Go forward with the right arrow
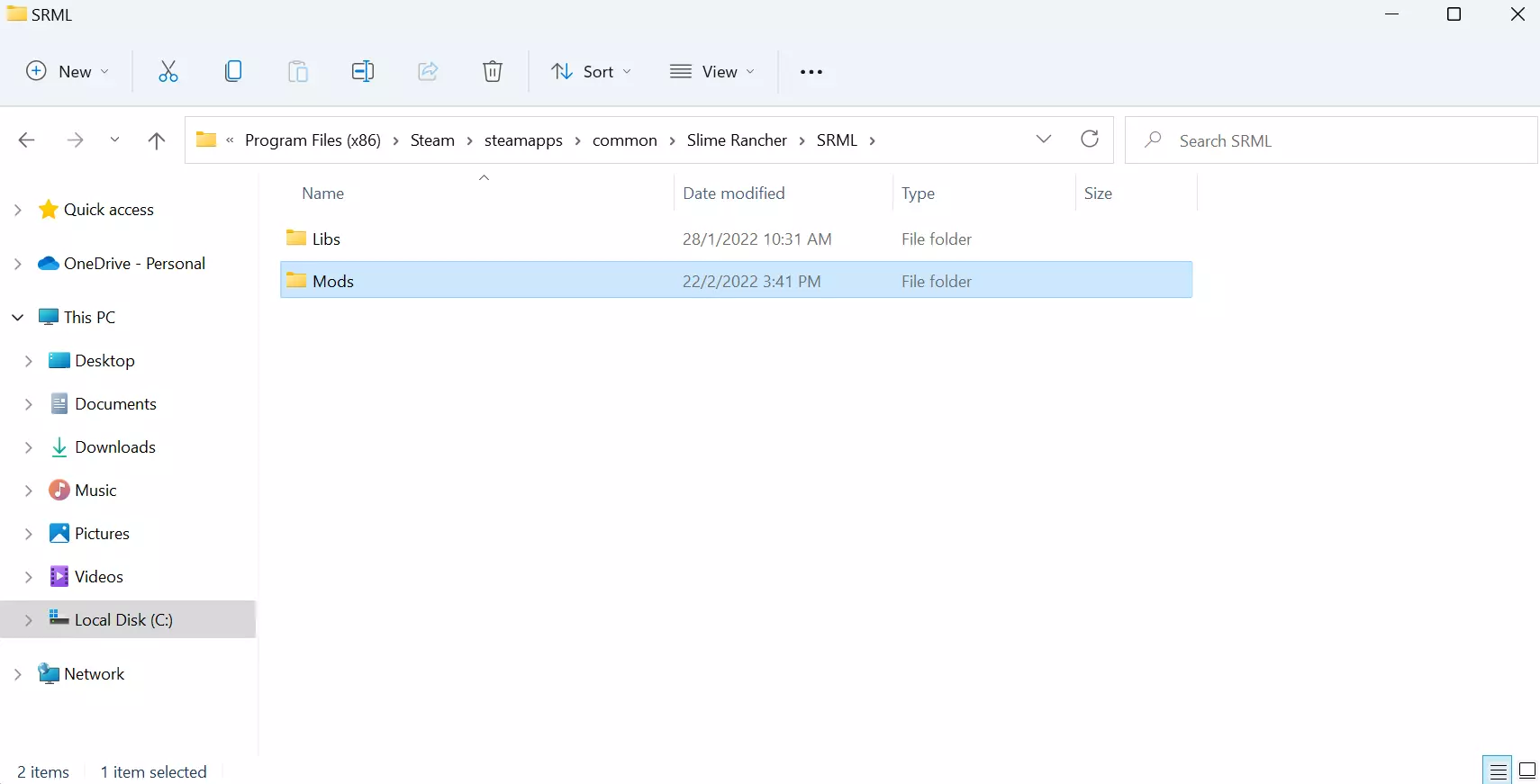The image size is (1540, 784). click(x=75, y=140)
